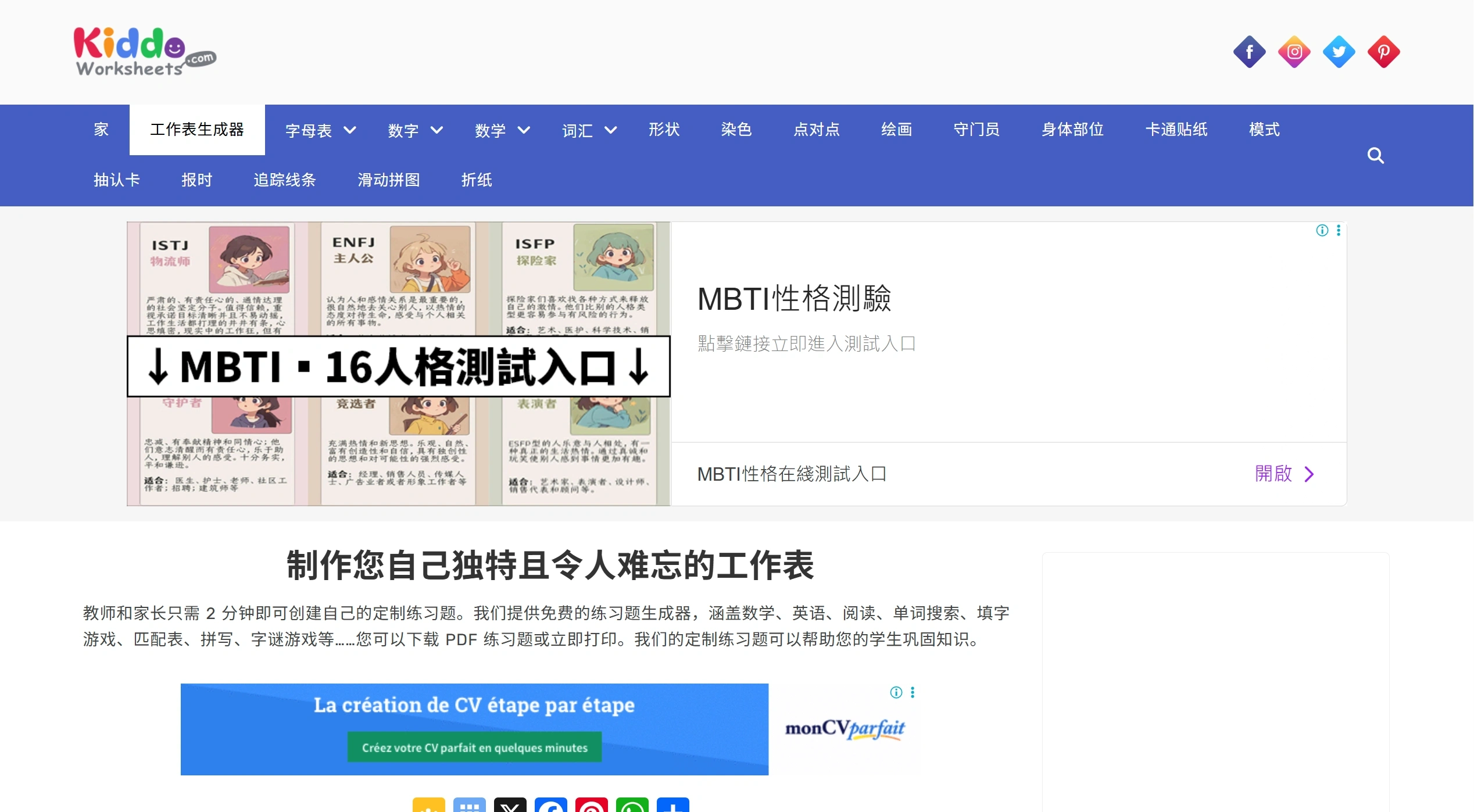Open the 卡通贴纸 menu item
The height and width of the screenshot is (812, 1474).
1176,130
